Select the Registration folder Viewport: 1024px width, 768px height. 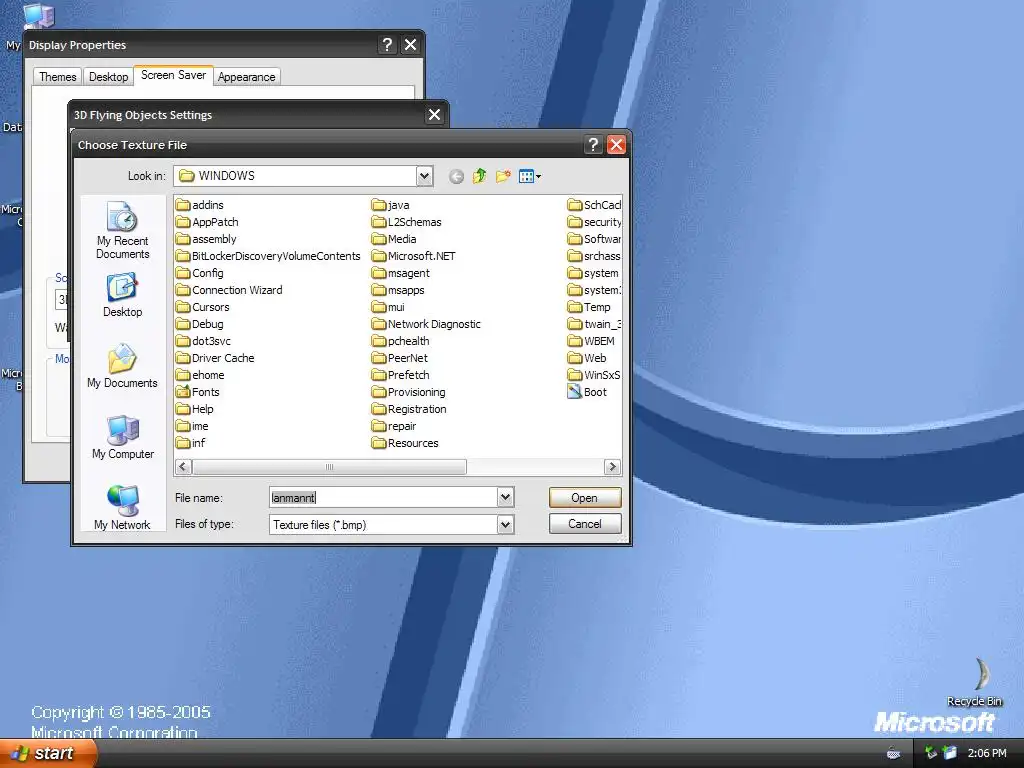pyautogui.click(x=409, y=409)
